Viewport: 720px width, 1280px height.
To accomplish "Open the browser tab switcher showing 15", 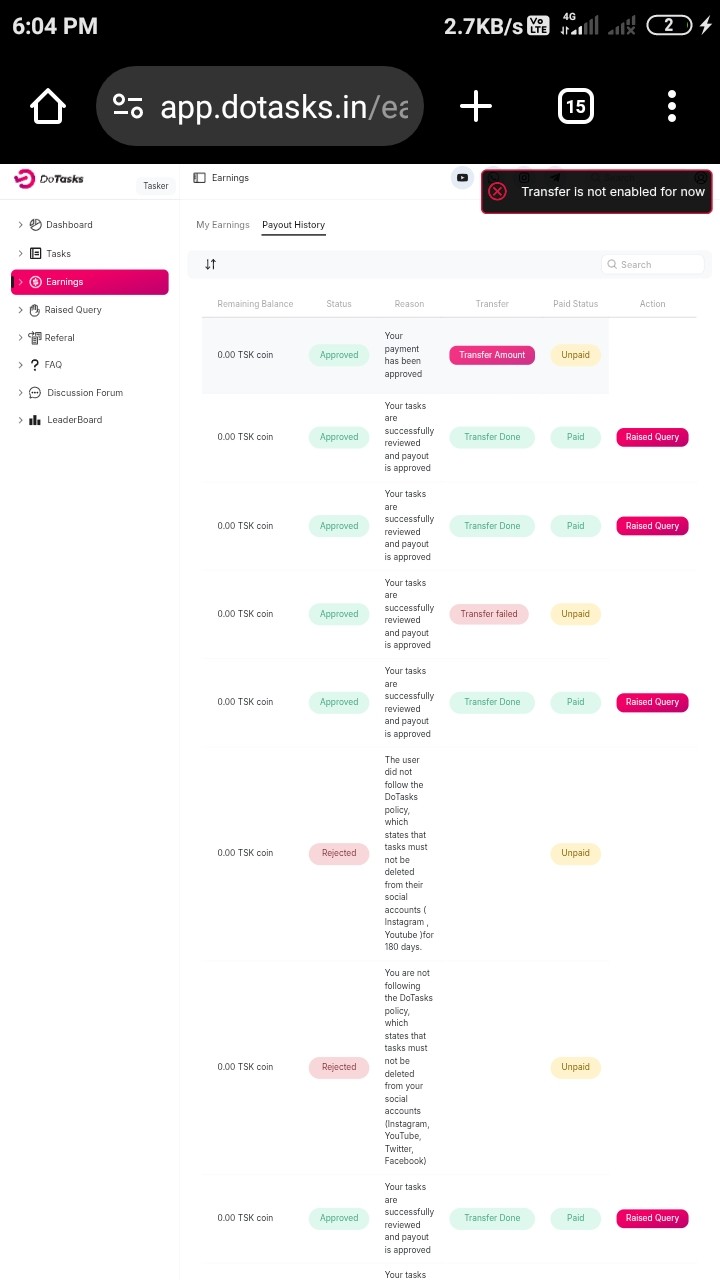I will point(575,106).
